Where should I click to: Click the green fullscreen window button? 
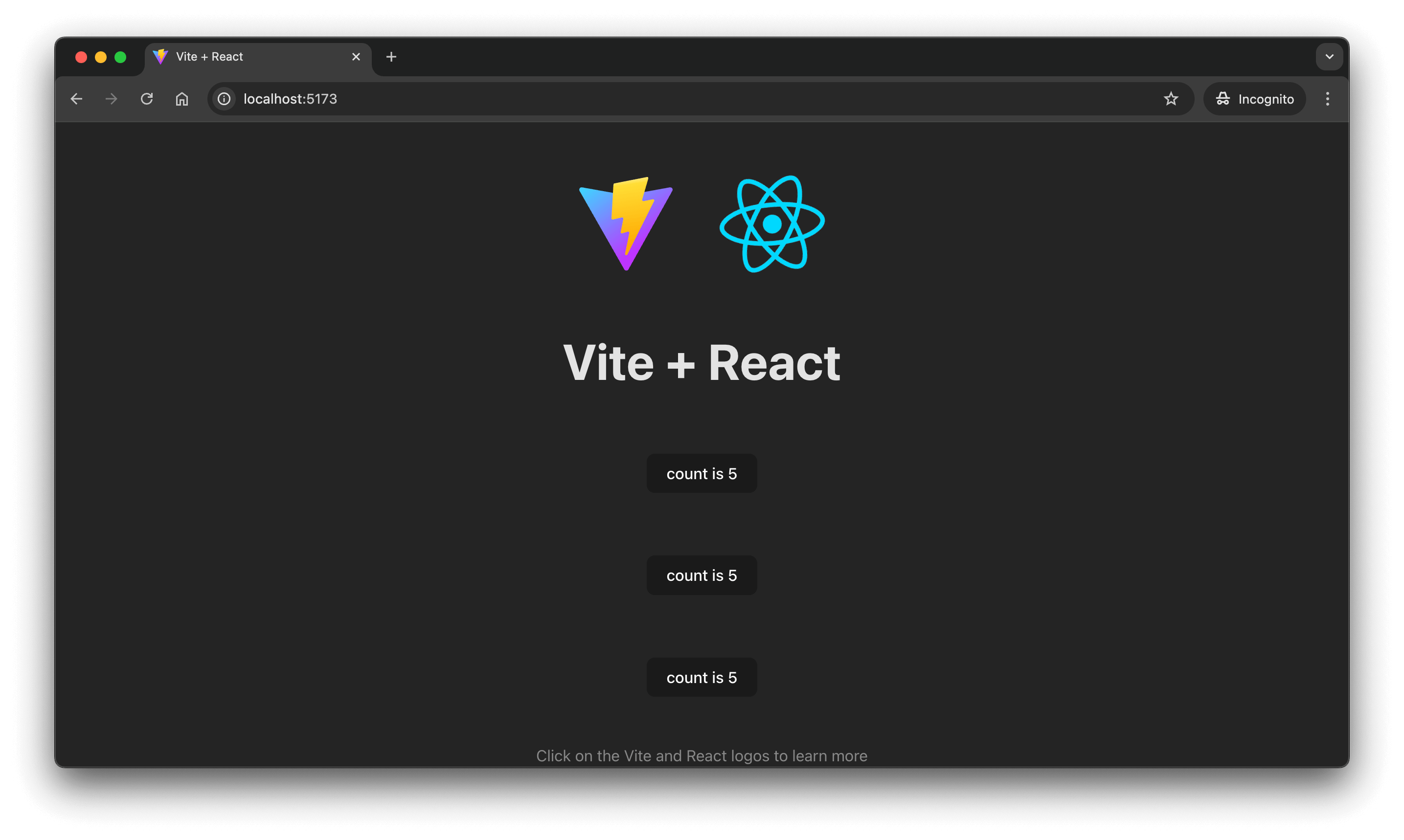tap(120, 57)
